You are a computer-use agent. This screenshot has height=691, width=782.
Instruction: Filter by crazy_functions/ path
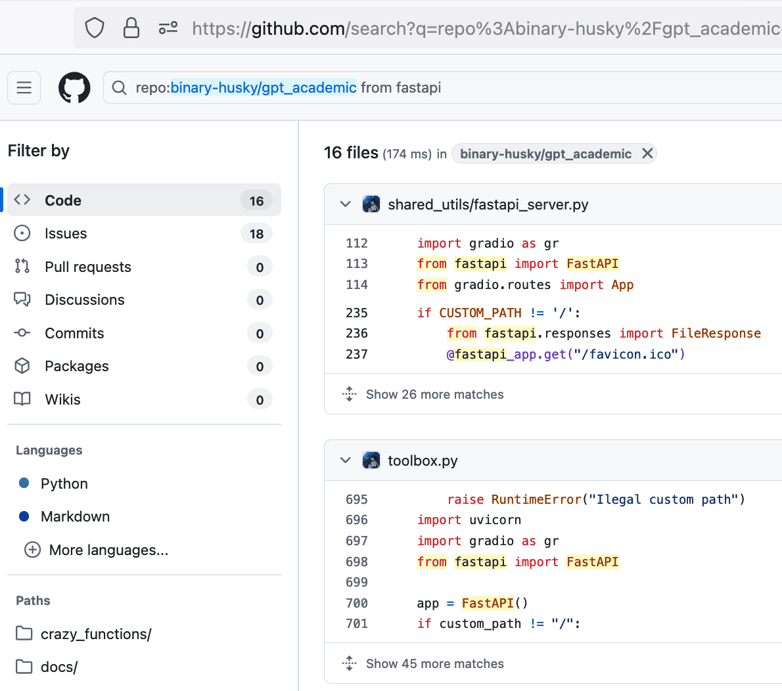pyautogui.click(x=96, y=634)
